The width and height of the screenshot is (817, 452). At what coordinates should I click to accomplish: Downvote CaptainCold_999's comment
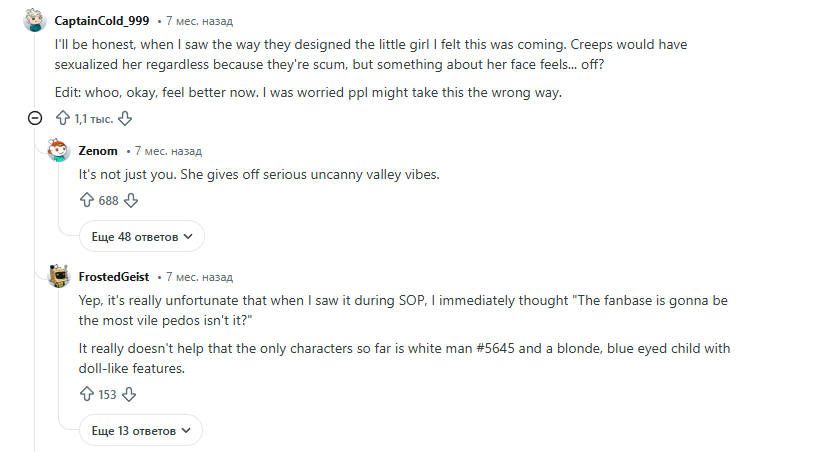click(x=125, y=118)
